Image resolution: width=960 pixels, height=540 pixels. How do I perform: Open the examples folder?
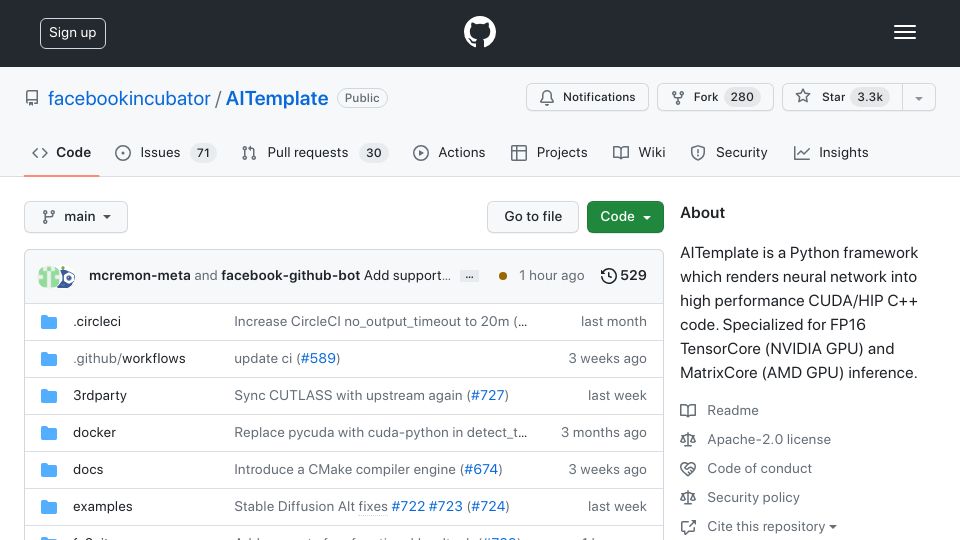102,506
